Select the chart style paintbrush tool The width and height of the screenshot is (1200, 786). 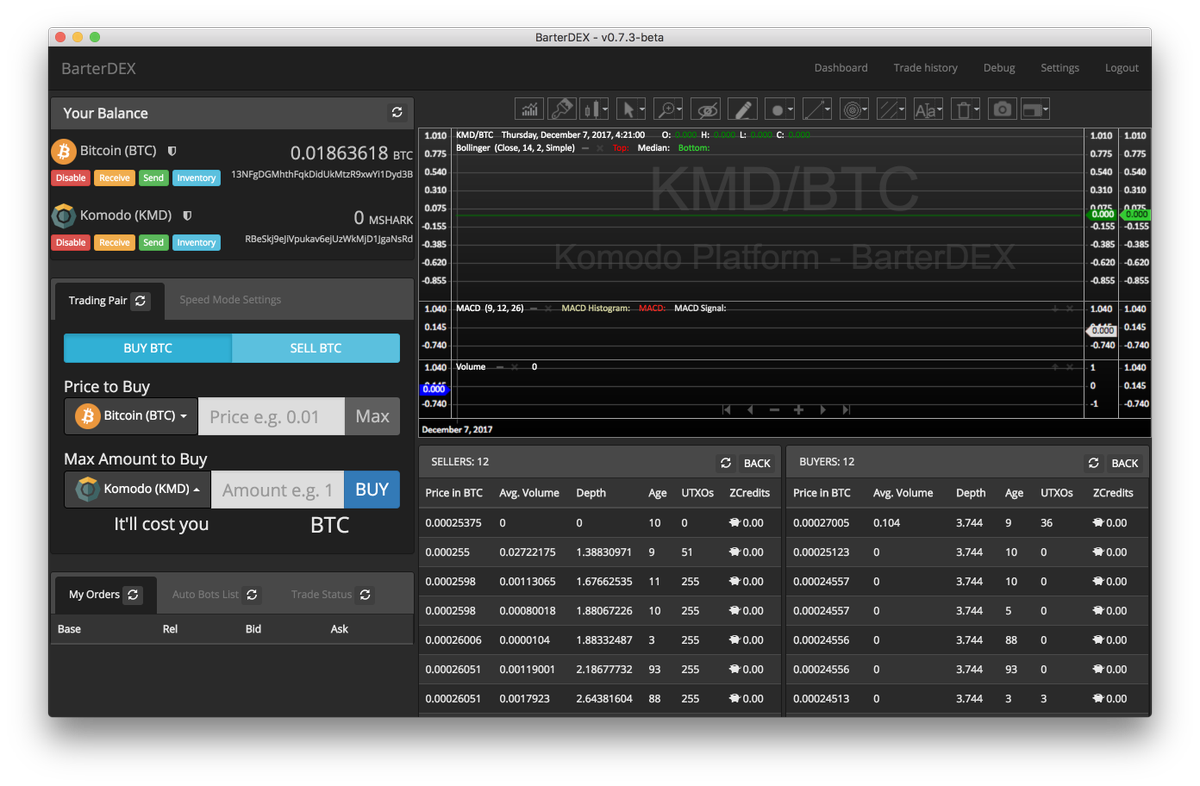tap(561, 109)
